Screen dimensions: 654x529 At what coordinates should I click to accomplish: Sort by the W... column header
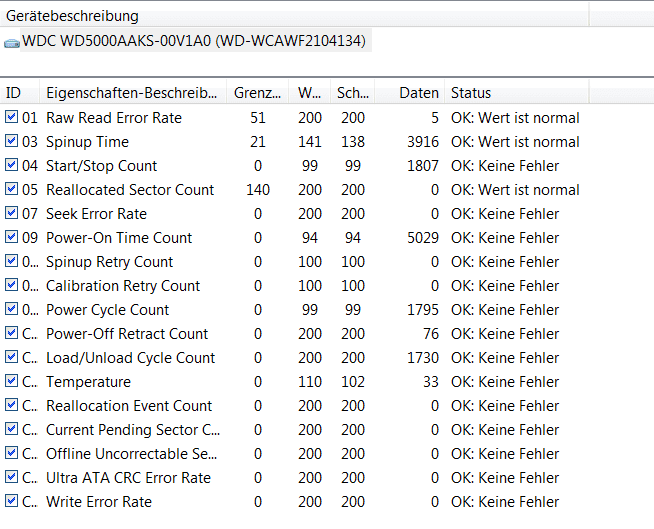point(309,93)
